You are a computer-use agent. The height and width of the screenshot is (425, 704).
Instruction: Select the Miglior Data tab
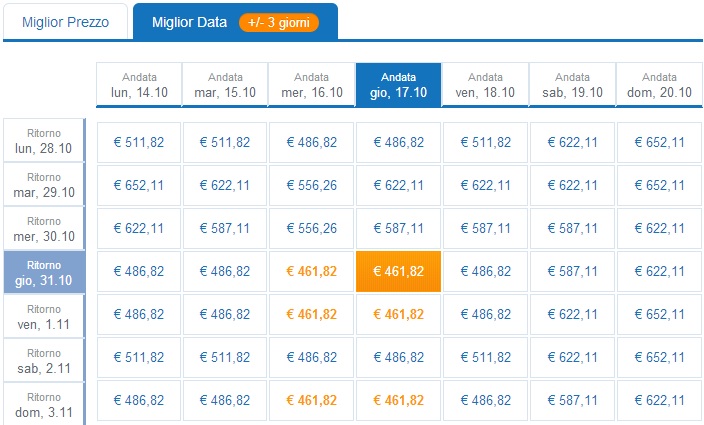[235, 22]
